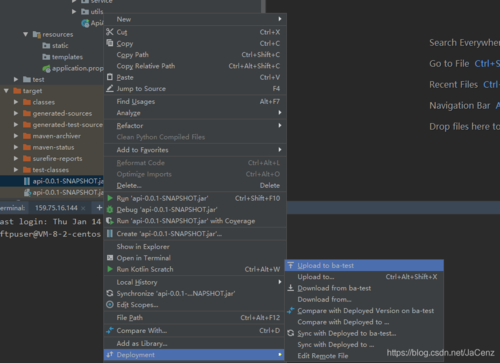Viewport: 500px width, 363px height.
Task: Collapse the target folder arrow
Action: click(x=6, y=91)
